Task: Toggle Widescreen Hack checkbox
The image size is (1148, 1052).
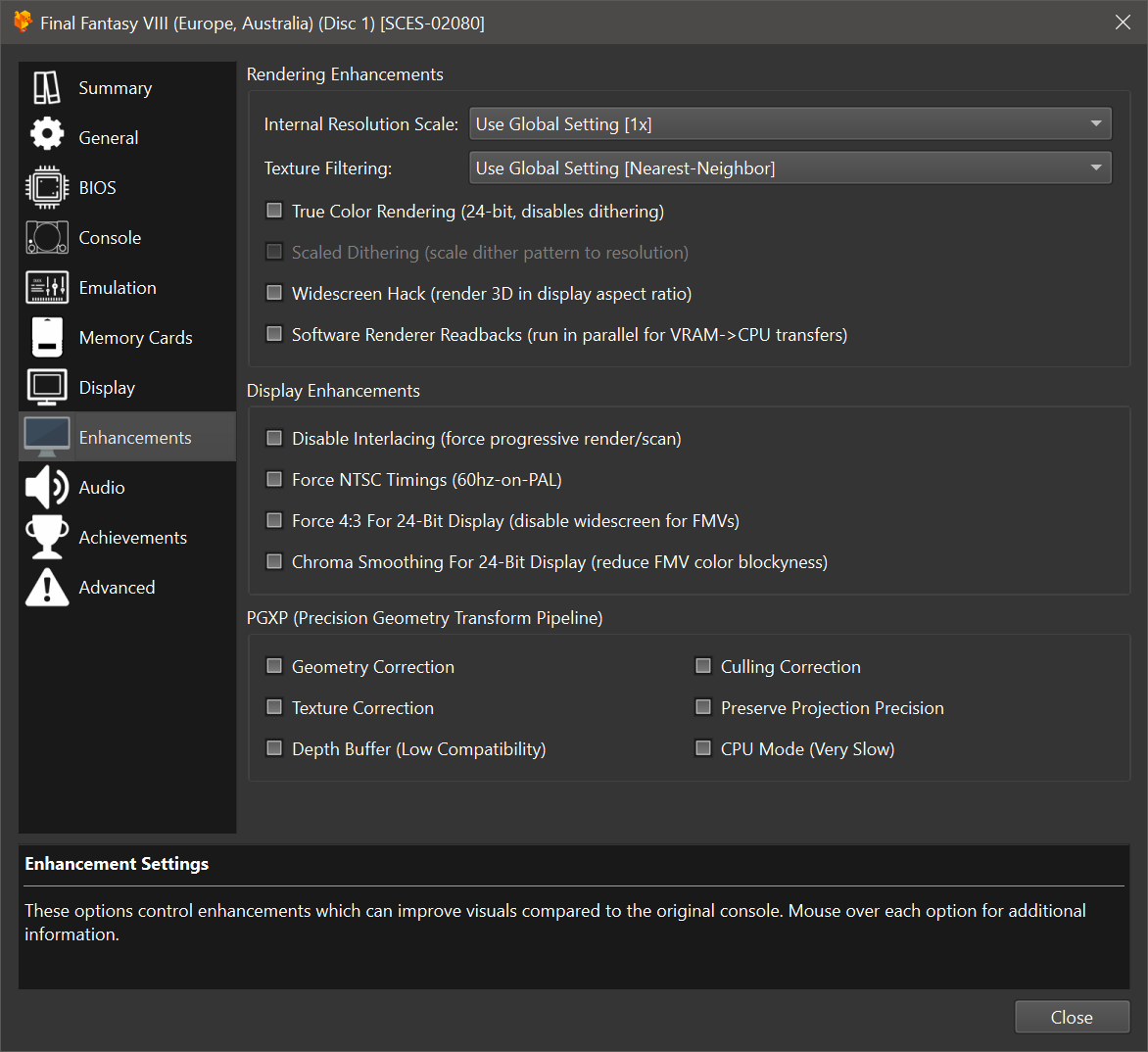Action: click(x=274, y=293)
